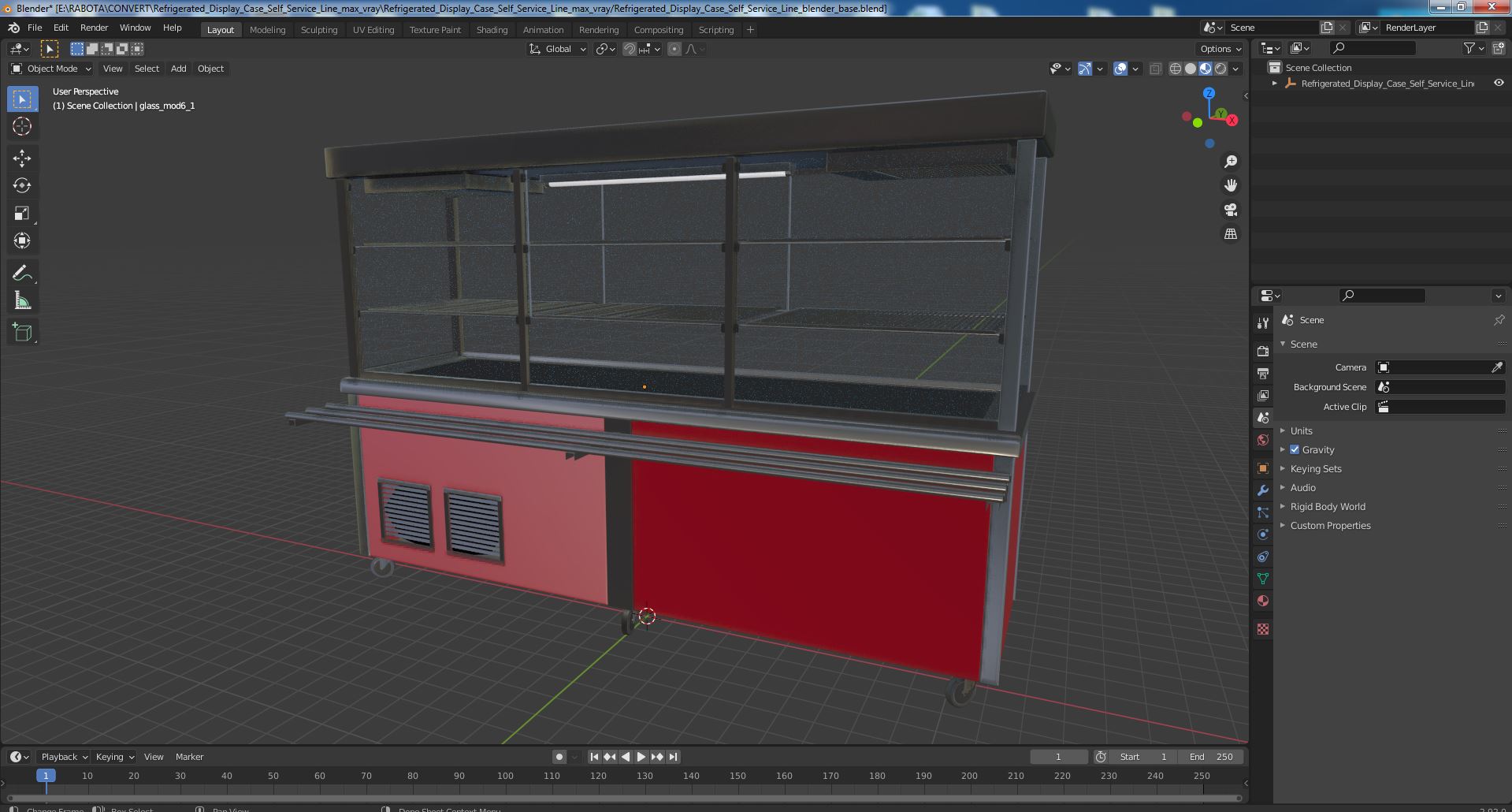
Task: Select the Rotate tool
Action: tap(22, 186)
